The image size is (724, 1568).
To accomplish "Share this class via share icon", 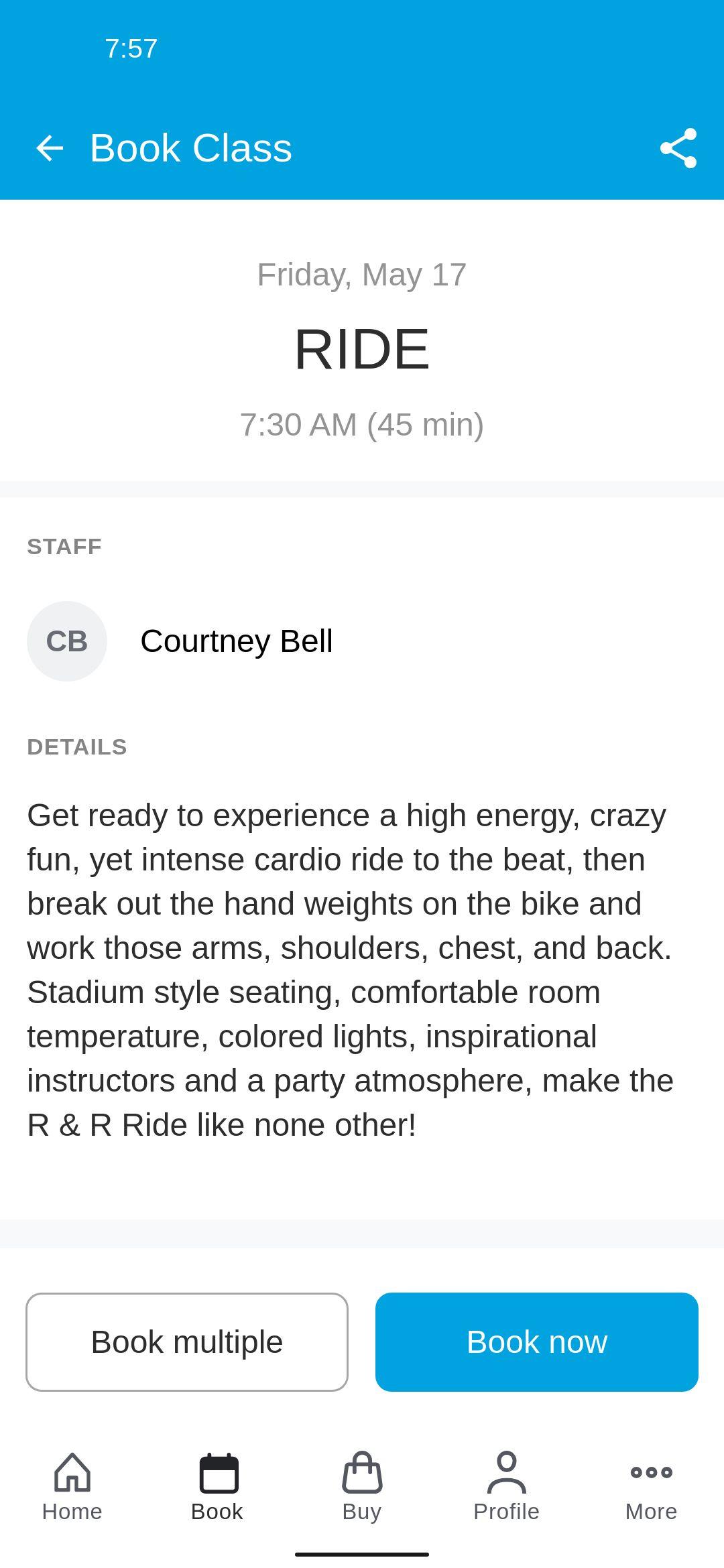I will [678, 148].
